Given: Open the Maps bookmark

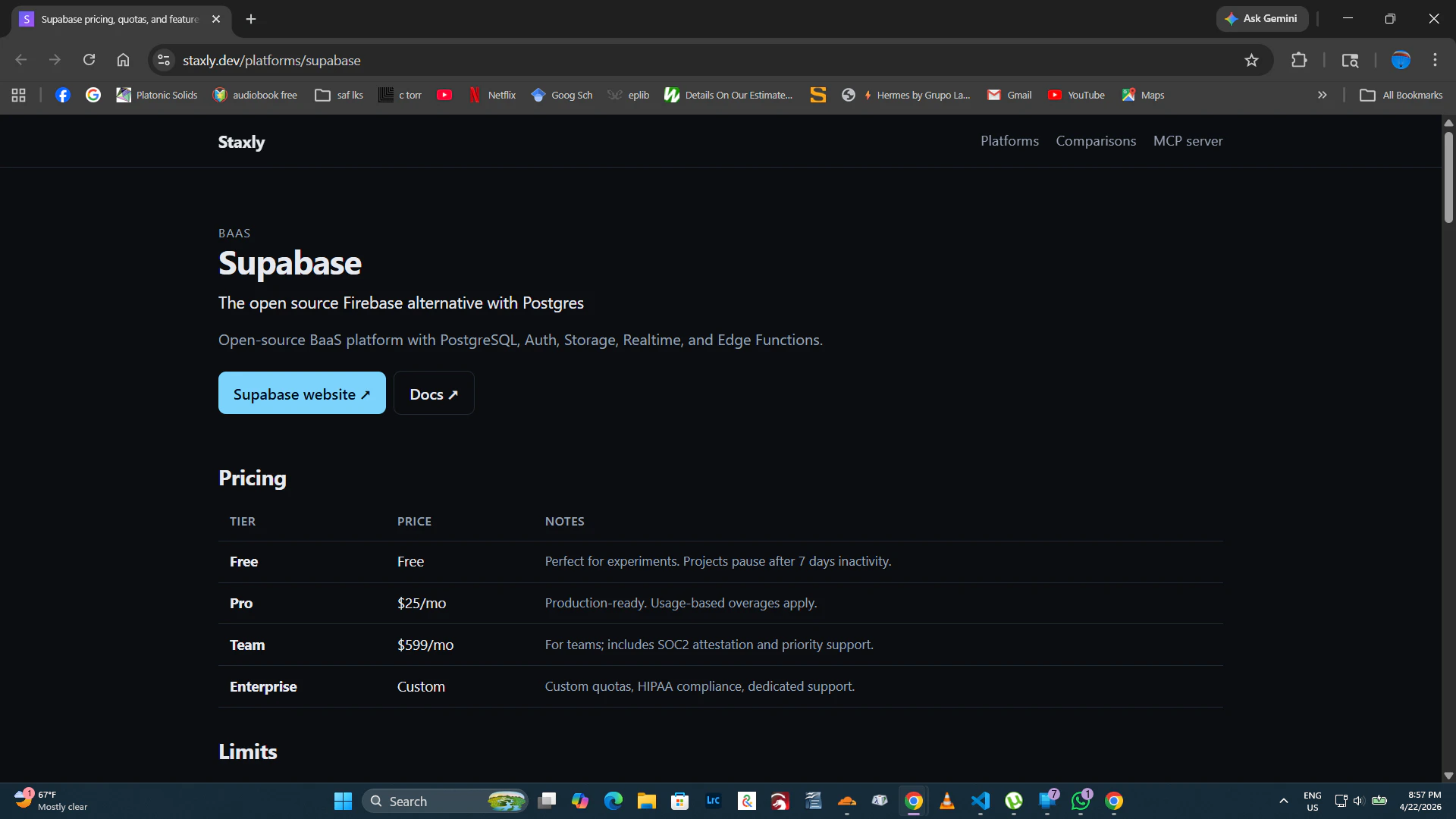Looking at the screenshot, I should click(1143, 95).
